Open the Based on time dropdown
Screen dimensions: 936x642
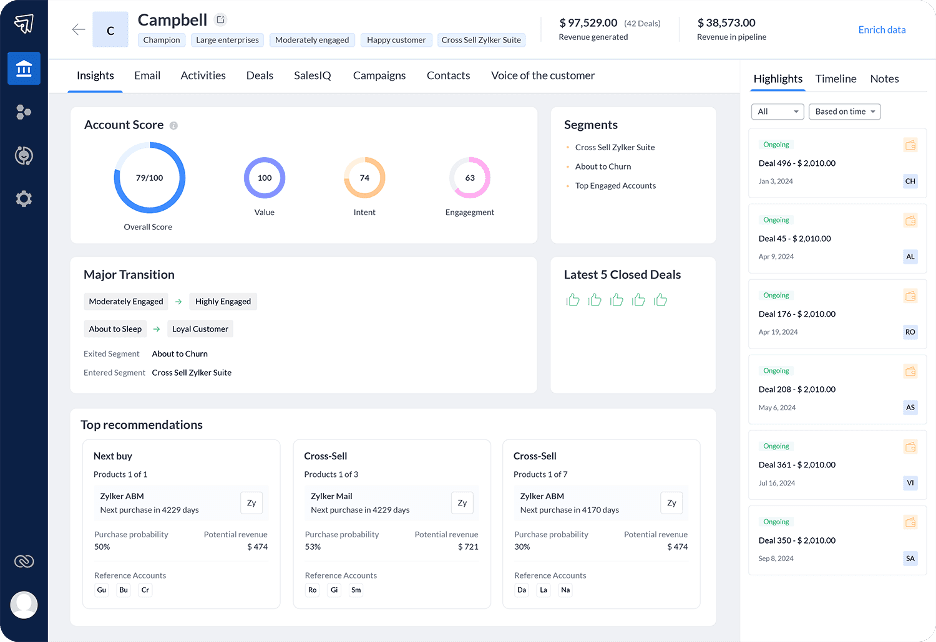[844, 112]
